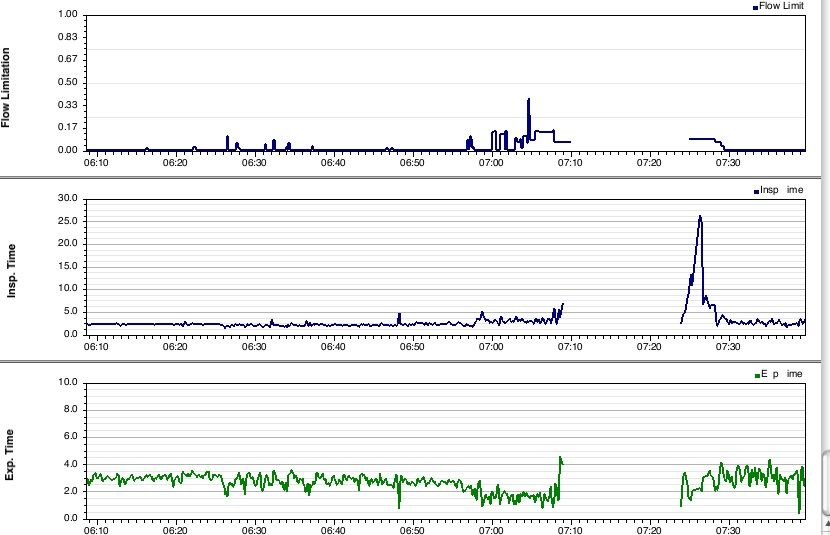Click the green Exp Time legend marker
This screenshot has height=535, width=830.
click(x=756, y=374)
